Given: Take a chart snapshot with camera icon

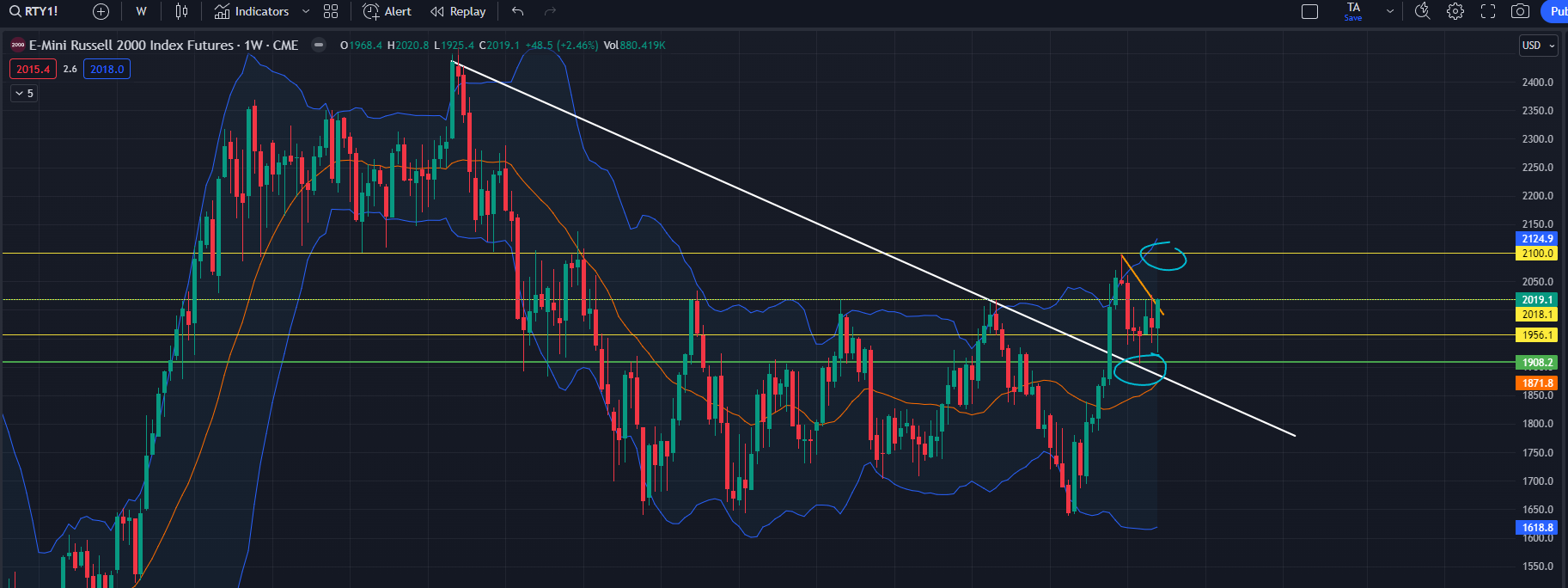Looking at the screenshot, I should coord(1520,11).
